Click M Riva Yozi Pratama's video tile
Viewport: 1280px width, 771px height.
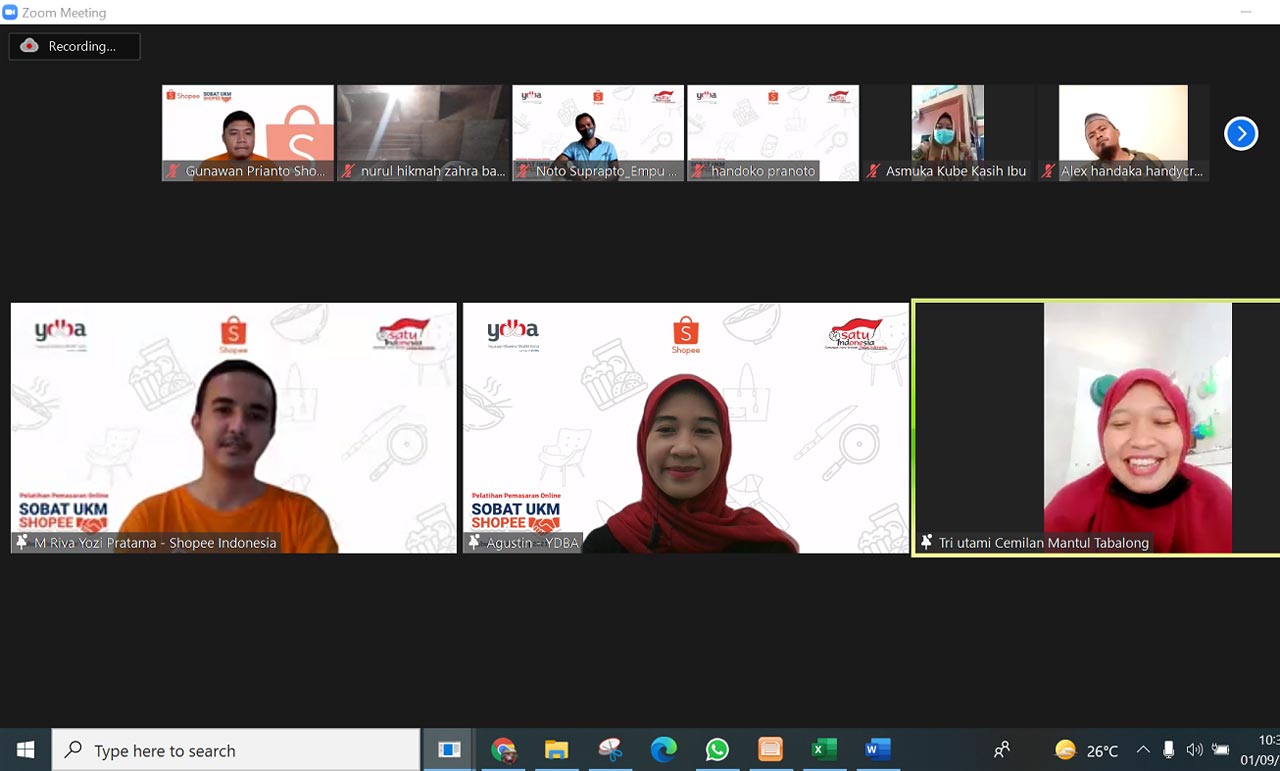[x=233, y=428]
